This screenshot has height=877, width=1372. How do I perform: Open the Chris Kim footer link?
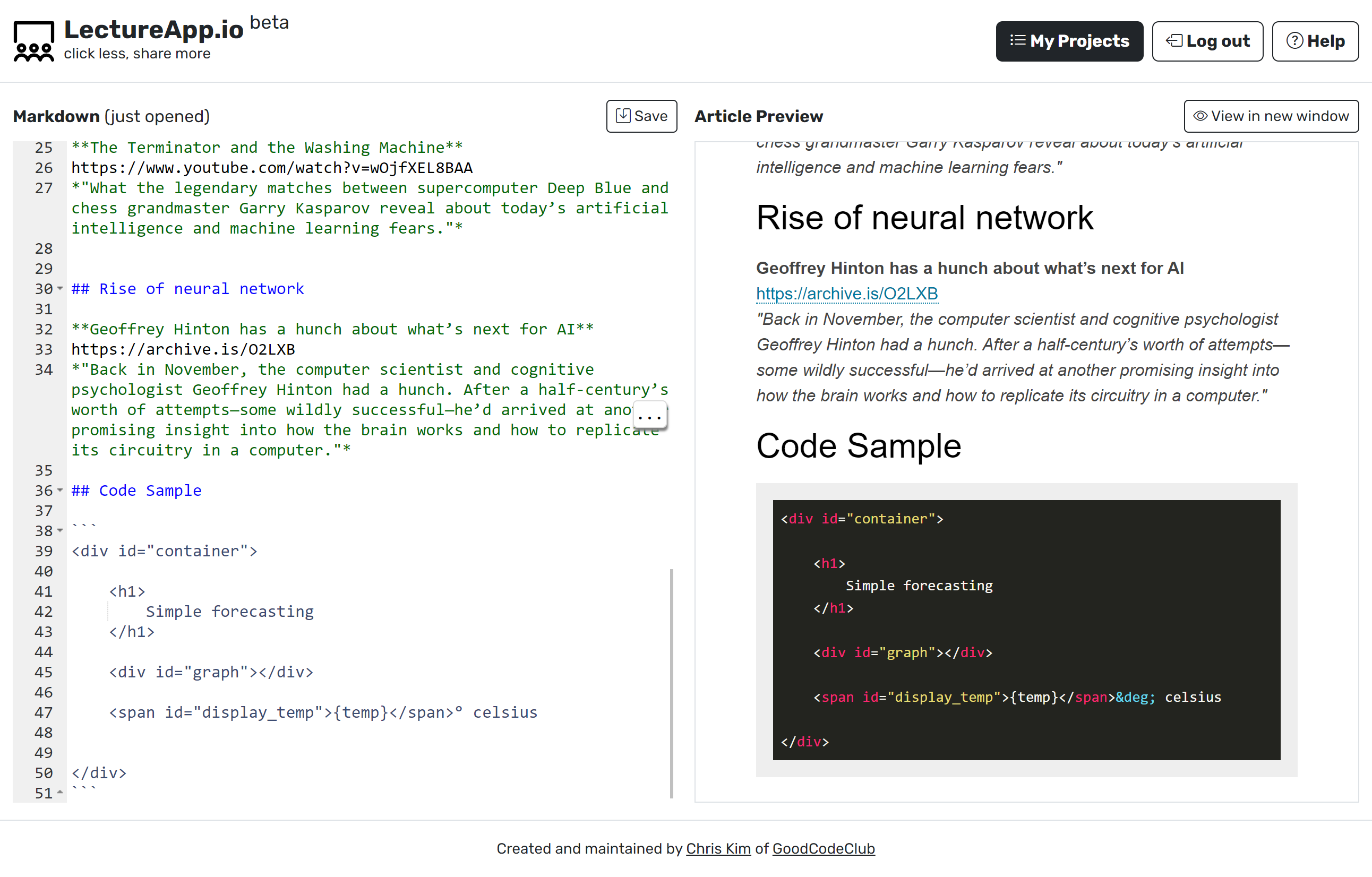coord(718,848)
